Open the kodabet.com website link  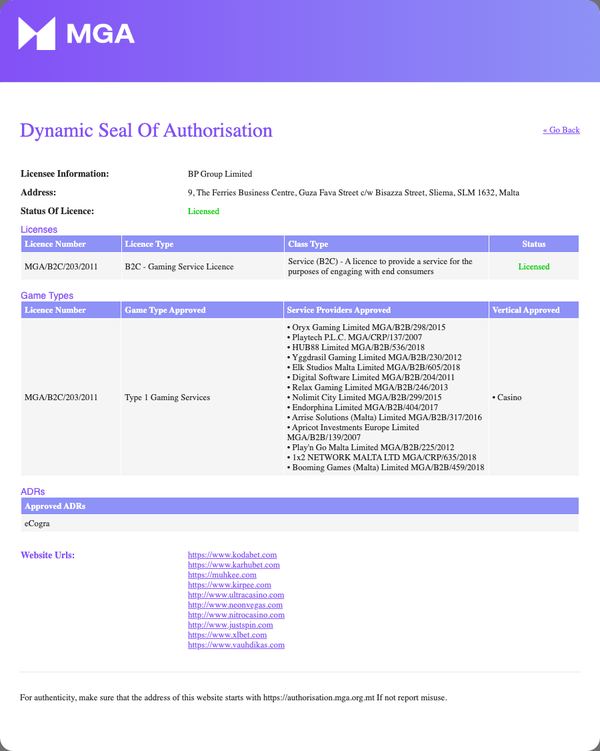(232, 555)
